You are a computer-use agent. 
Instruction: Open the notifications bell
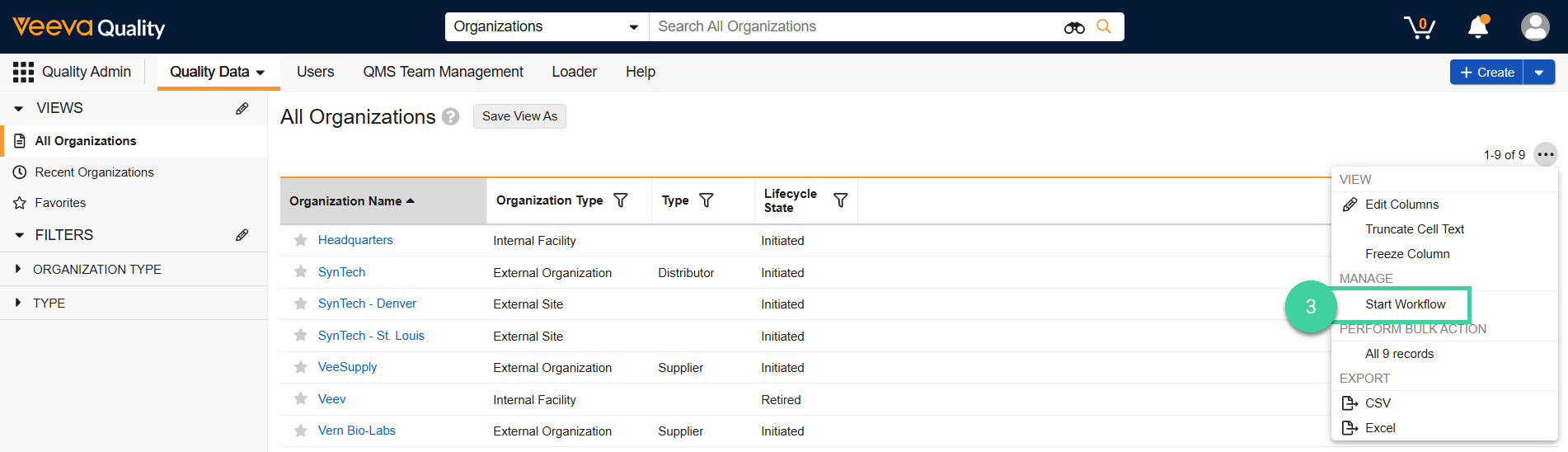pos(1478,27)
